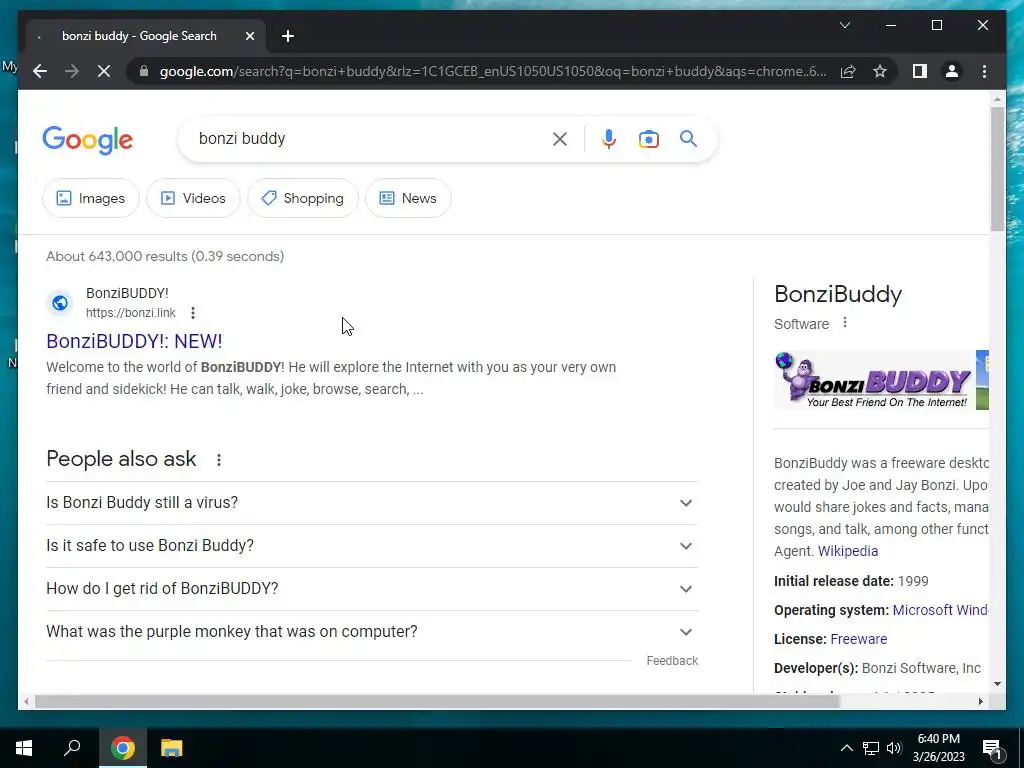
Task: Submit search with the magnifier icon
Action: click(688, 138)
